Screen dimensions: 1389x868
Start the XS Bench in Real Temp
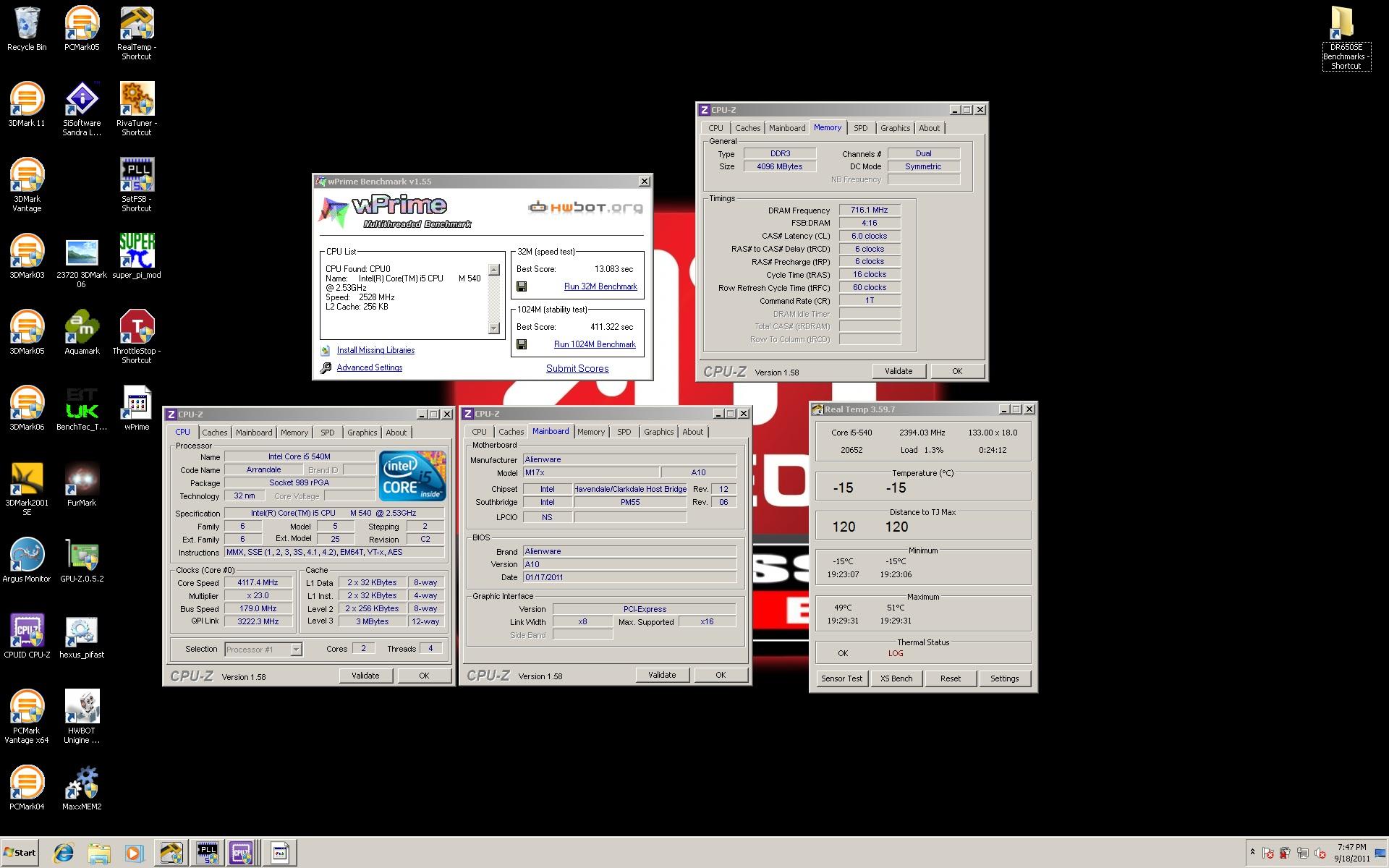(x=896, y=678)
